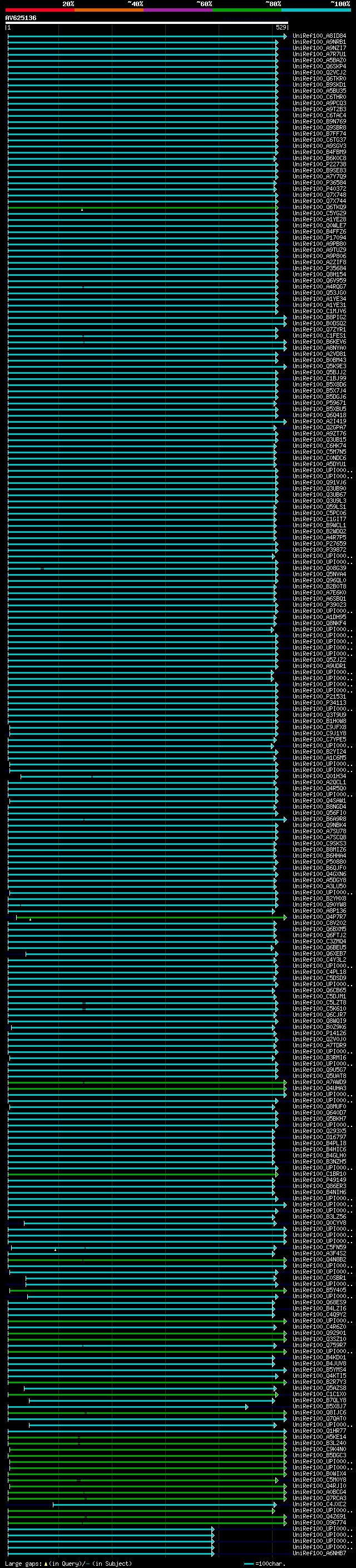
Task: Select label UniRef100_Q92901
Action: (x=319, y=1333)
